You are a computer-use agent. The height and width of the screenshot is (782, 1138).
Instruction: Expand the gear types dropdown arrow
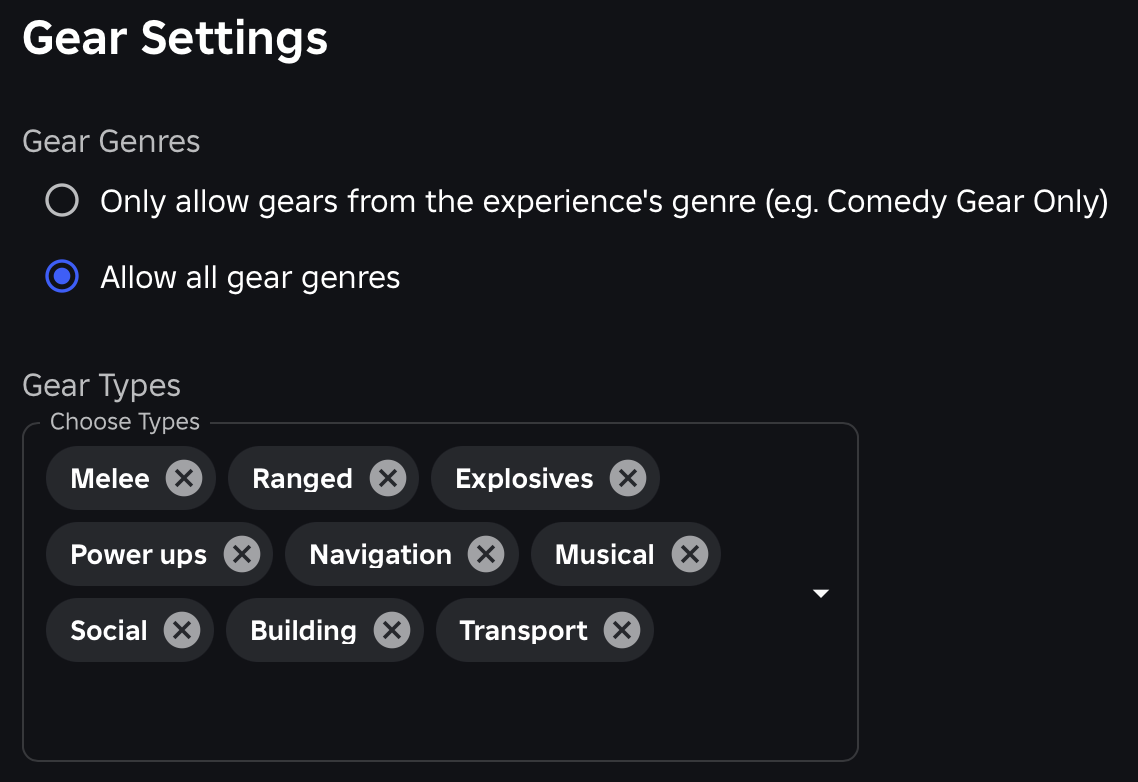tap(820, 592)
